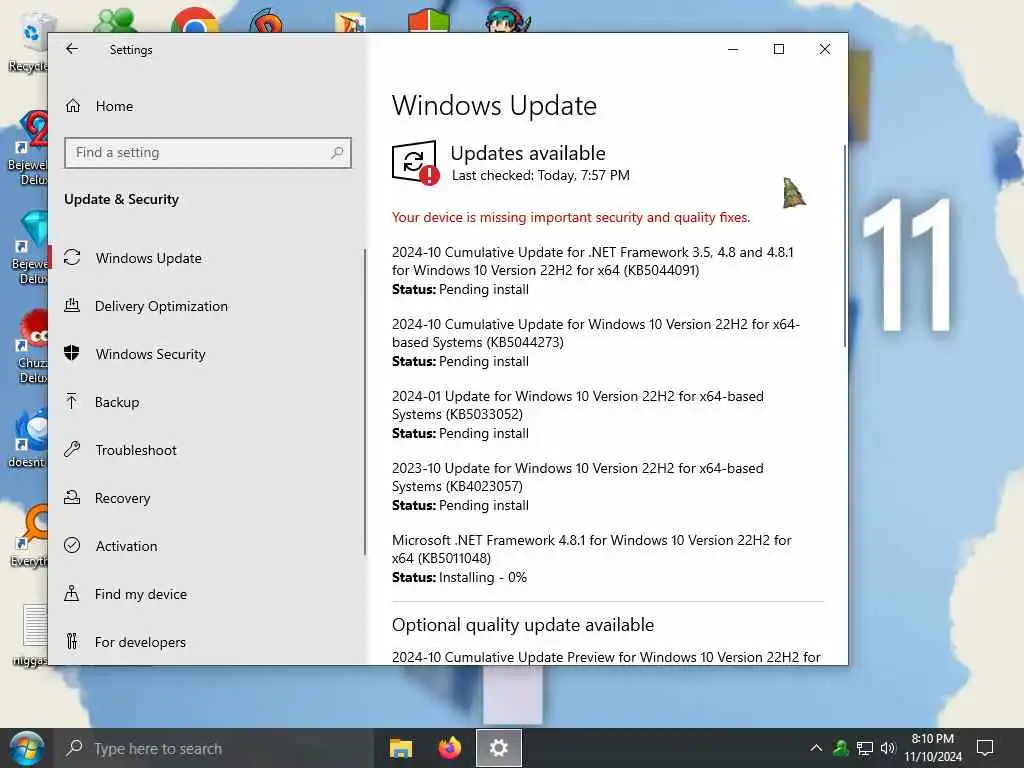
Task: Select the Activation checkmark icon
Action: [72, 545]
